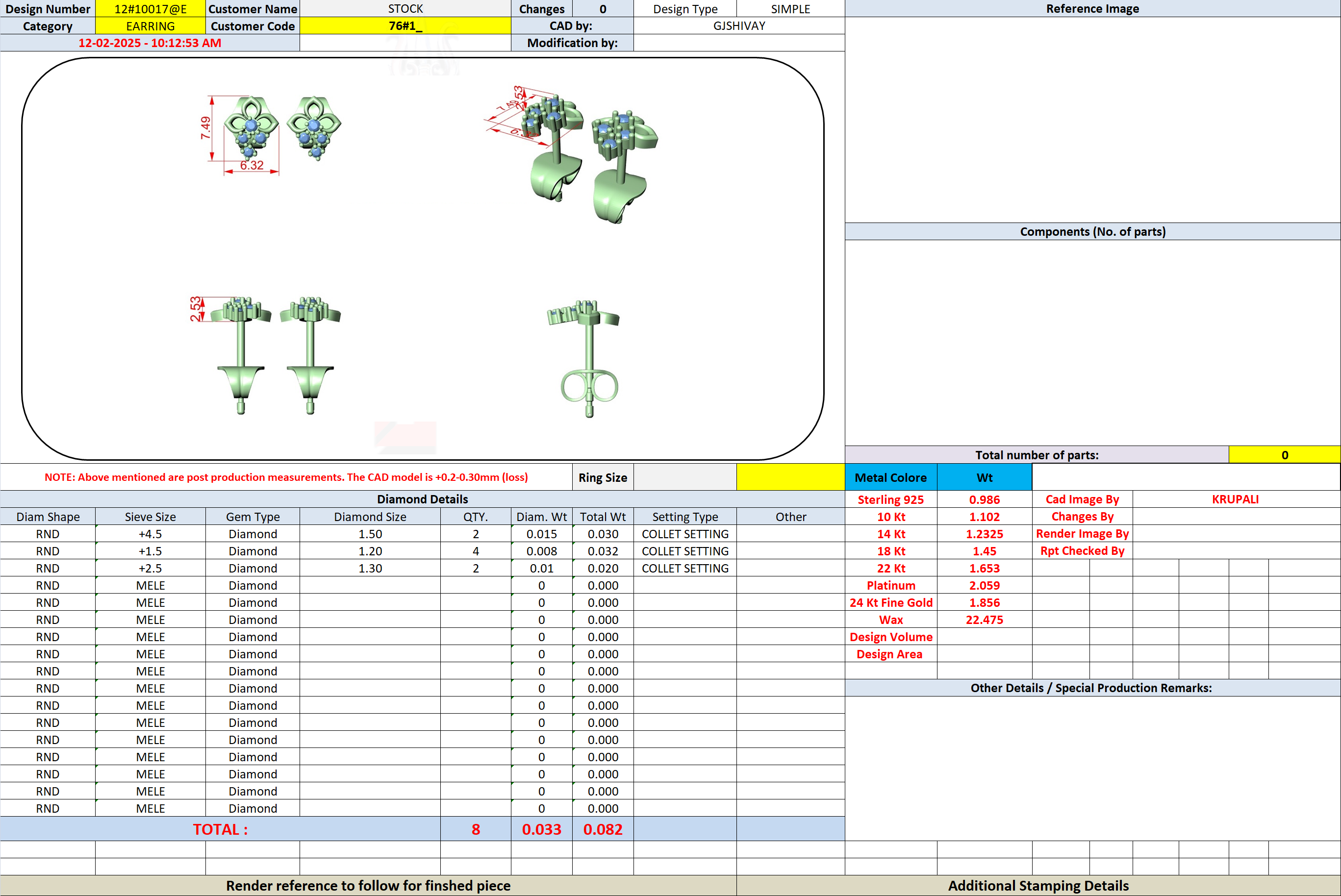Select the Platinum weight 2.059

click(985, 585)
